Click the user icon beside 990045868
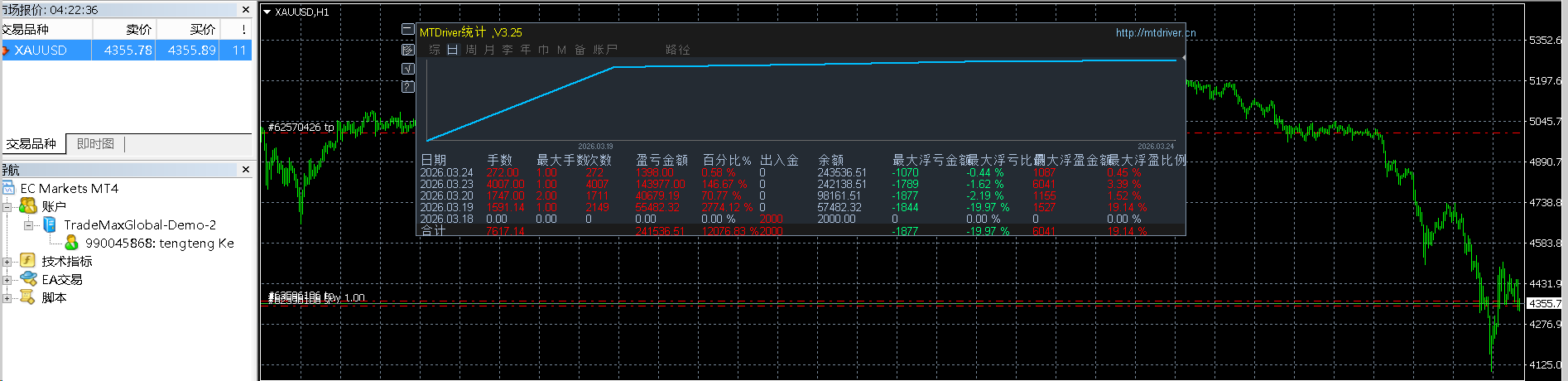This screenshot has height=381, width=1568. point(71,243)
